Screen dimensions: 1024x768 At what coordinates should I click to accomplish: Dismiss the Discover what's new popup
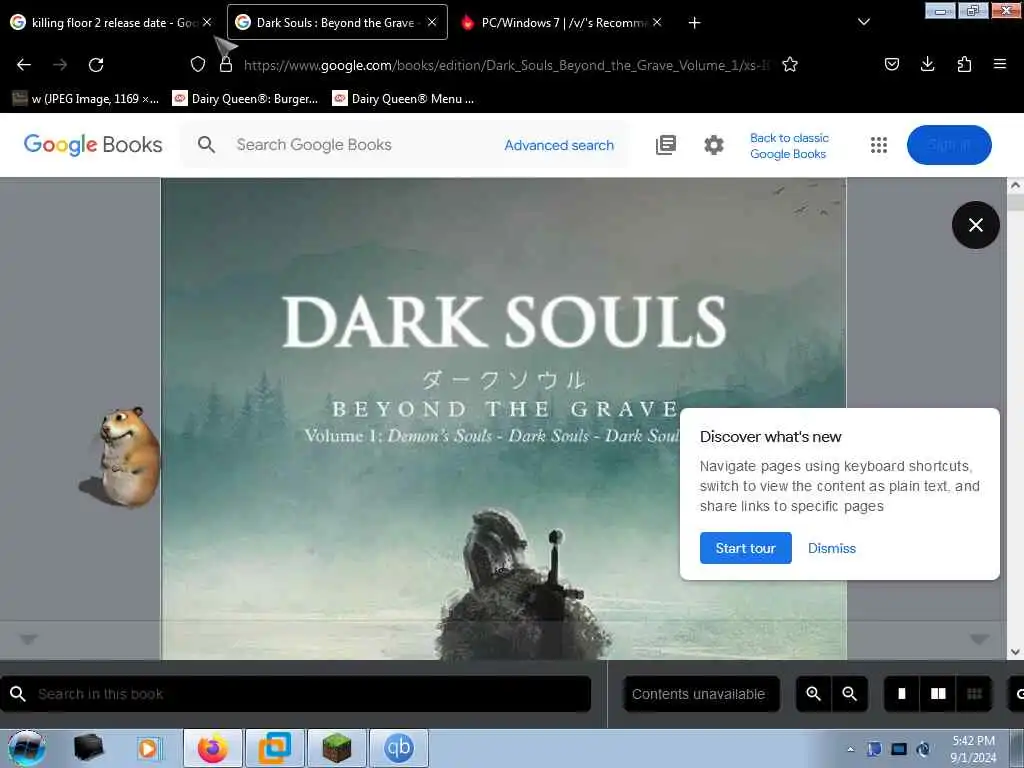tap(831, 548)
